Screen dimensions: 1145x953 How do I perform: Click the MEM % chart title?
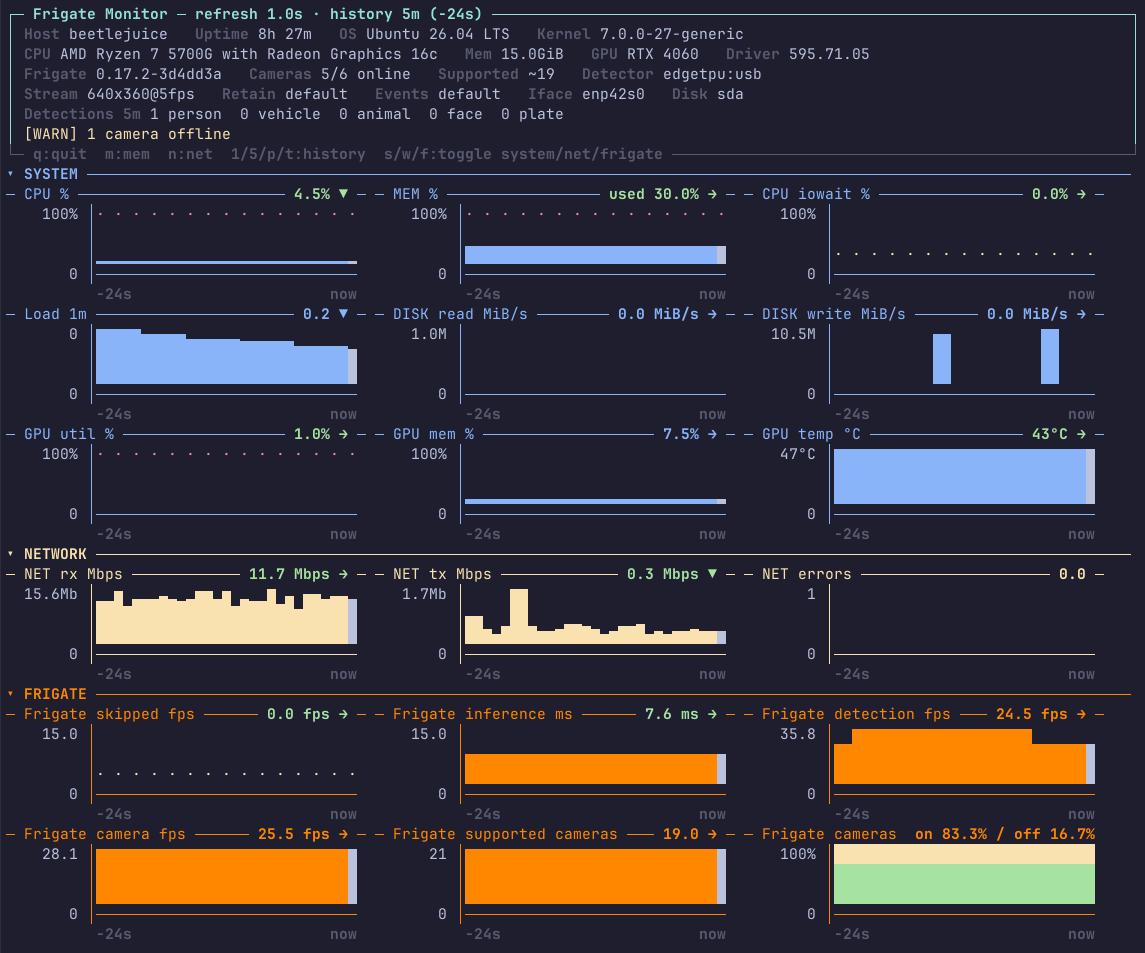coord(416,194)
